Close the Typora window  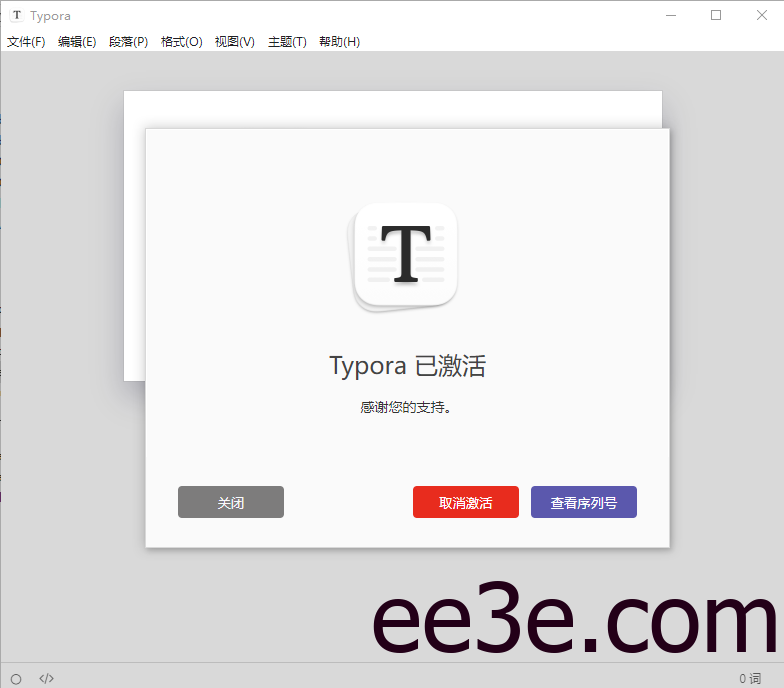762,16
